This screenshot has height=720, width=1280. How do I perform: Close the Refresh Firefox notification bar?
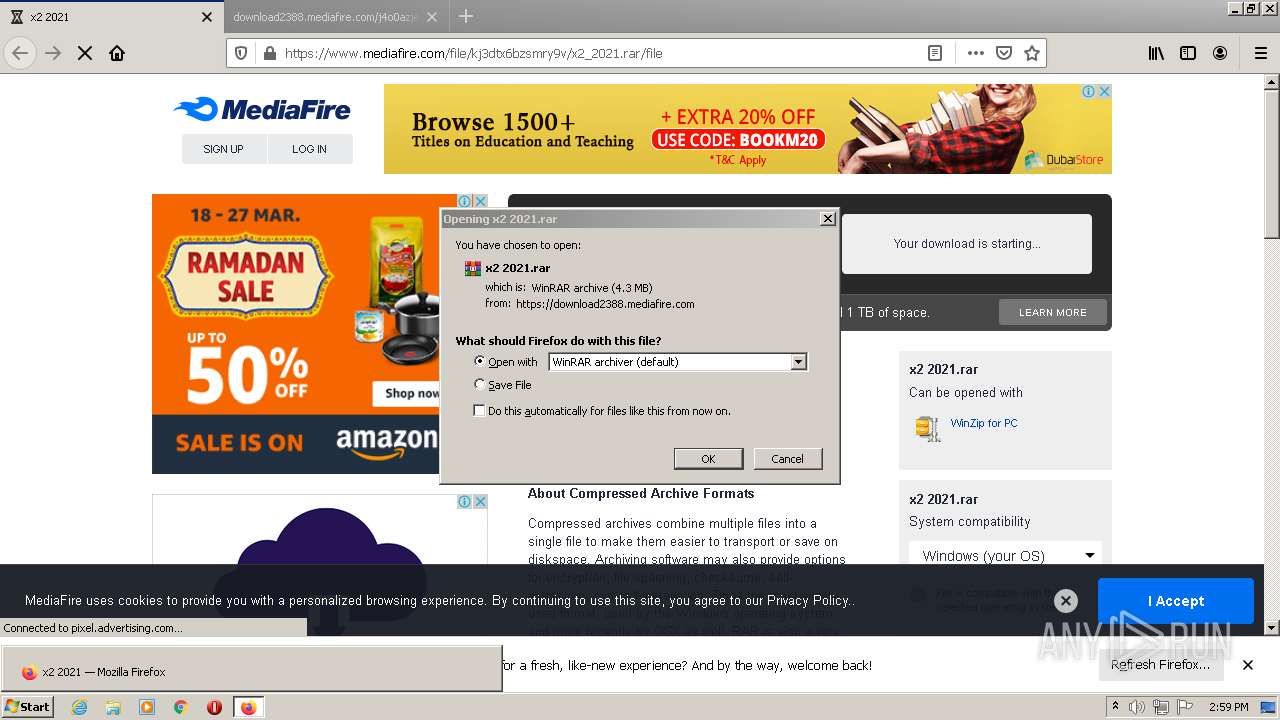(1247, 665)
